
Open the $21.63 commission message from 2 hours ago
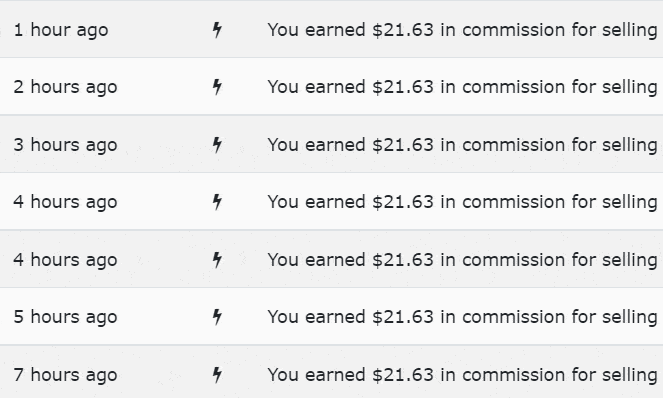(463, 88)
